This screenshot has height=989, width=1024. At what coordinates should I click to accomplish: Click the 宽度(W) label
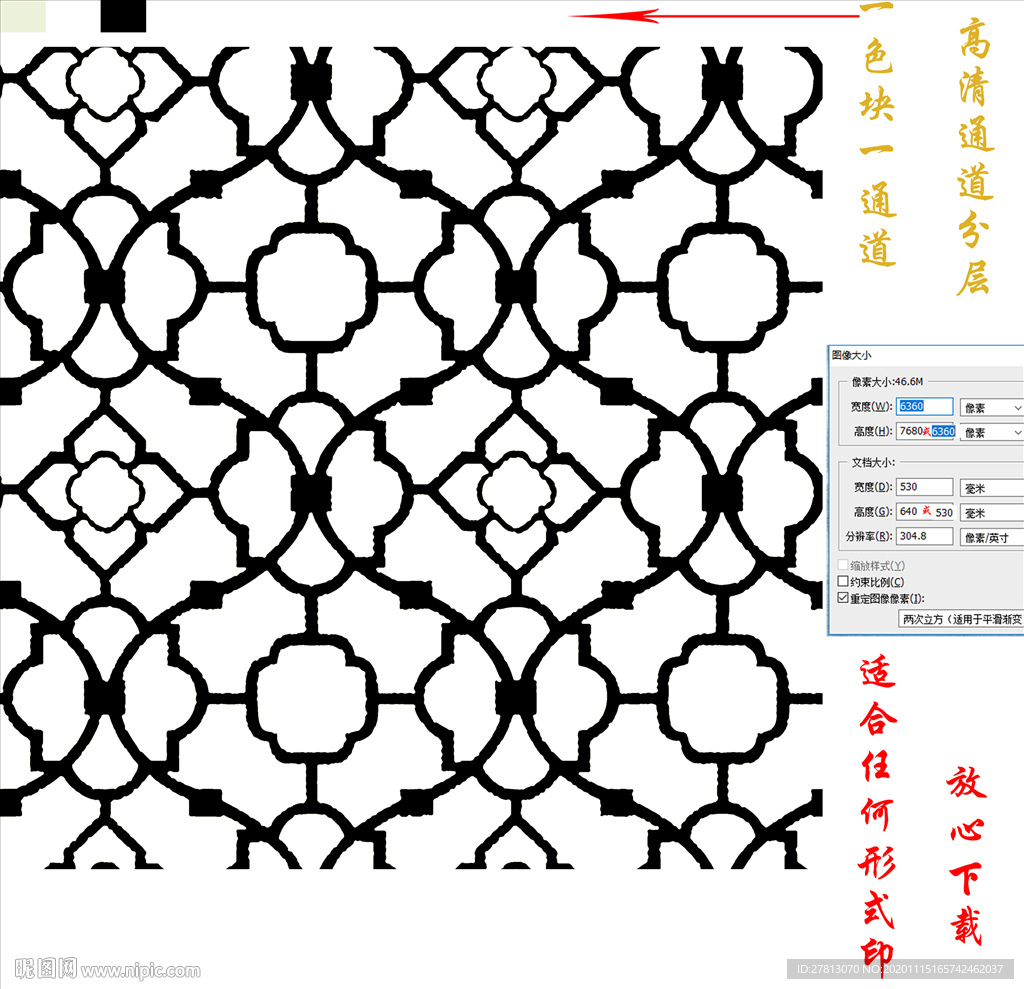[x=871, y=406]
